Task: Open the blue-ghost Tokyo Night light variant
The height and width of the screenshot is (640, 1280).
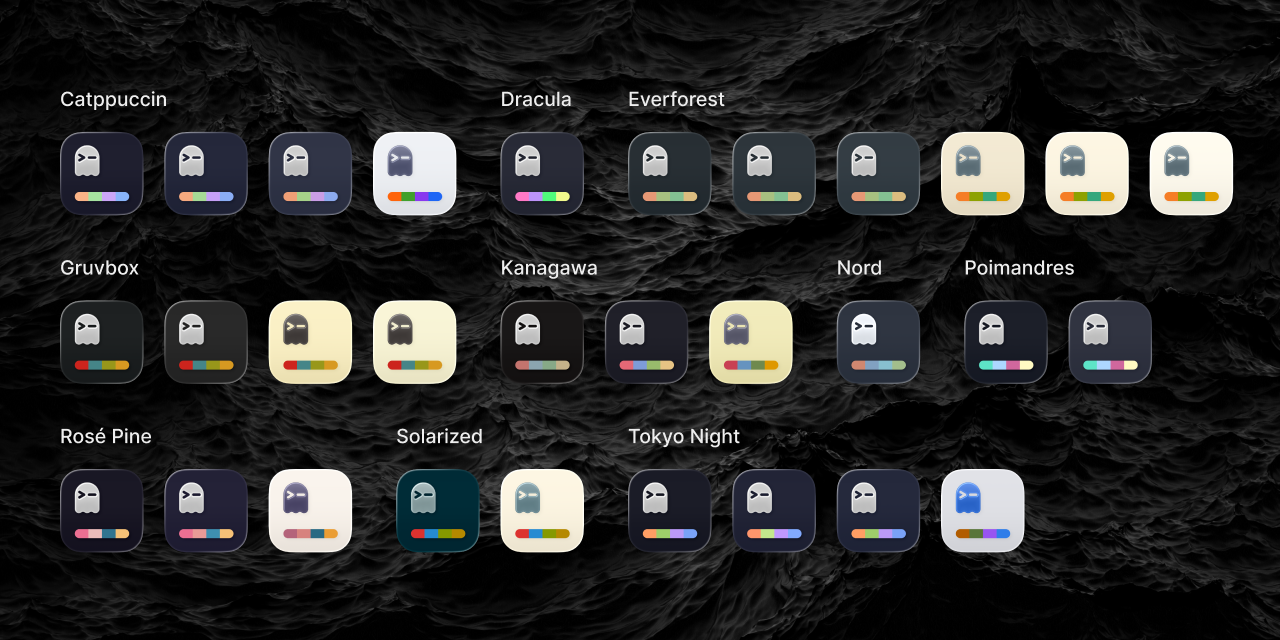Action: point(982,511)
